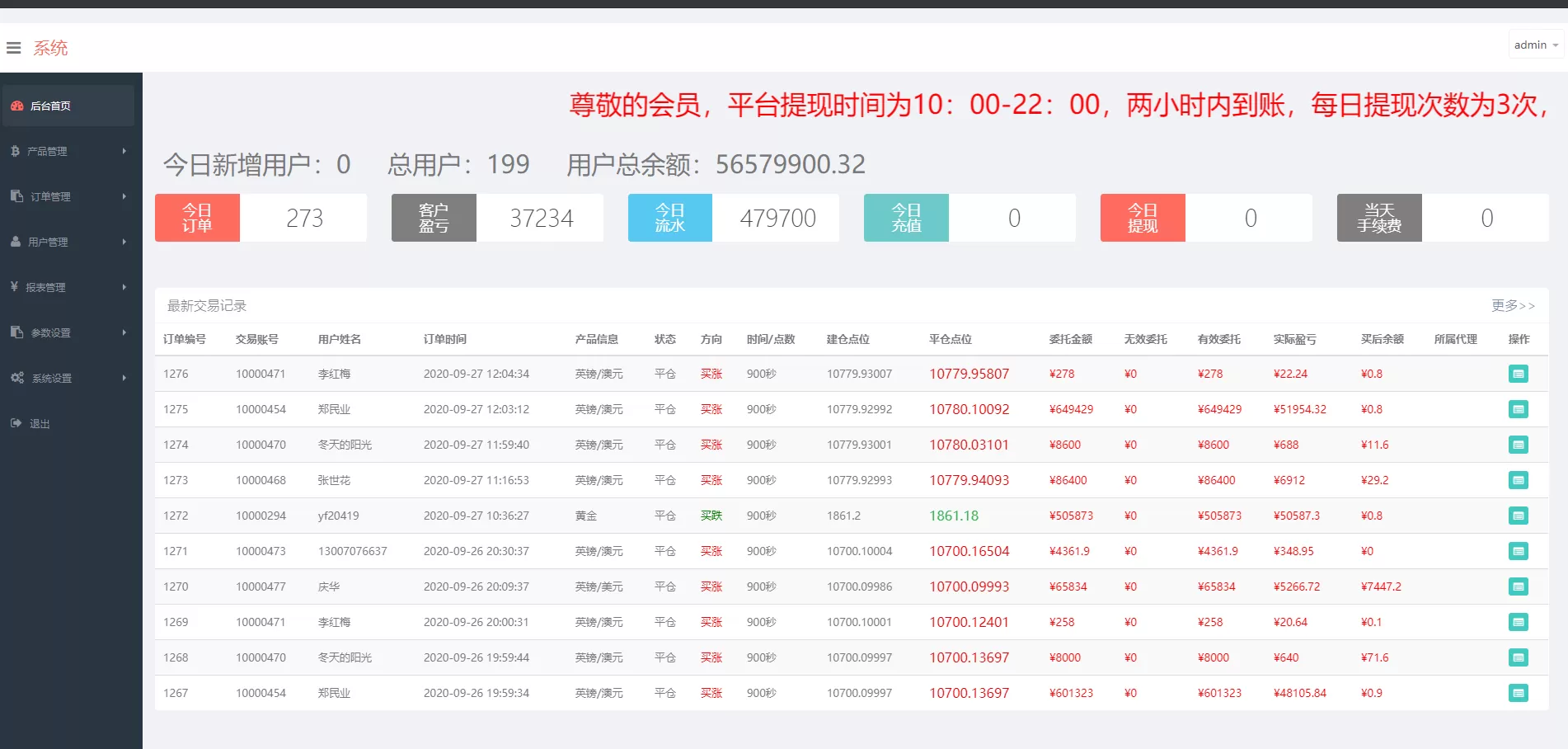Open action icon for order 1267
The height and width of the screenshot is (749, 1568).
coord(1518,693)
